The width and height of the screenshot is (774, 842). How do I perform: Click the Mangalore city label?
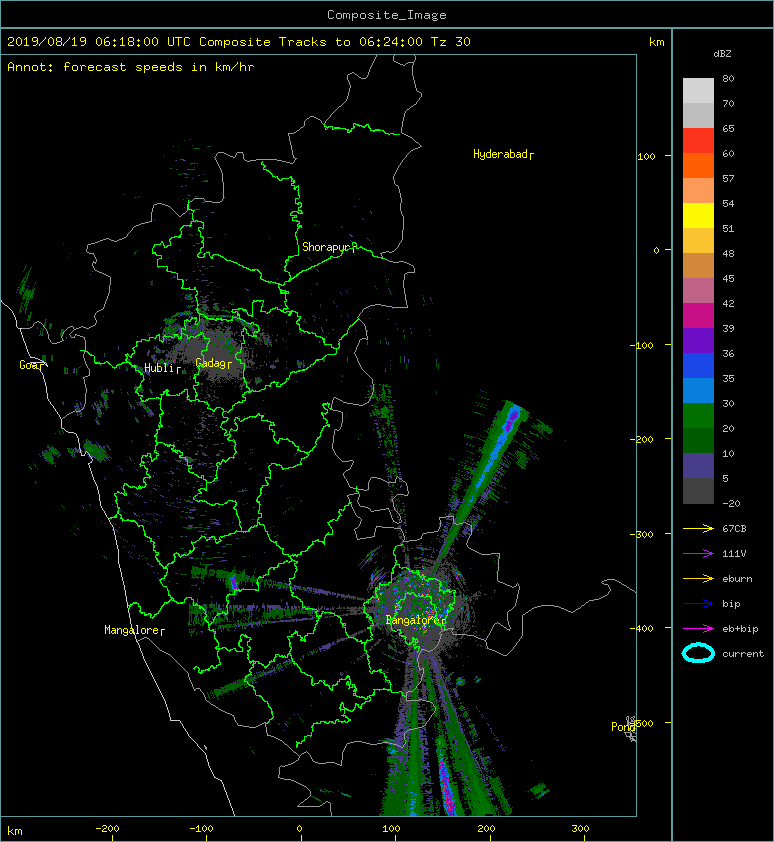[134, 630]
